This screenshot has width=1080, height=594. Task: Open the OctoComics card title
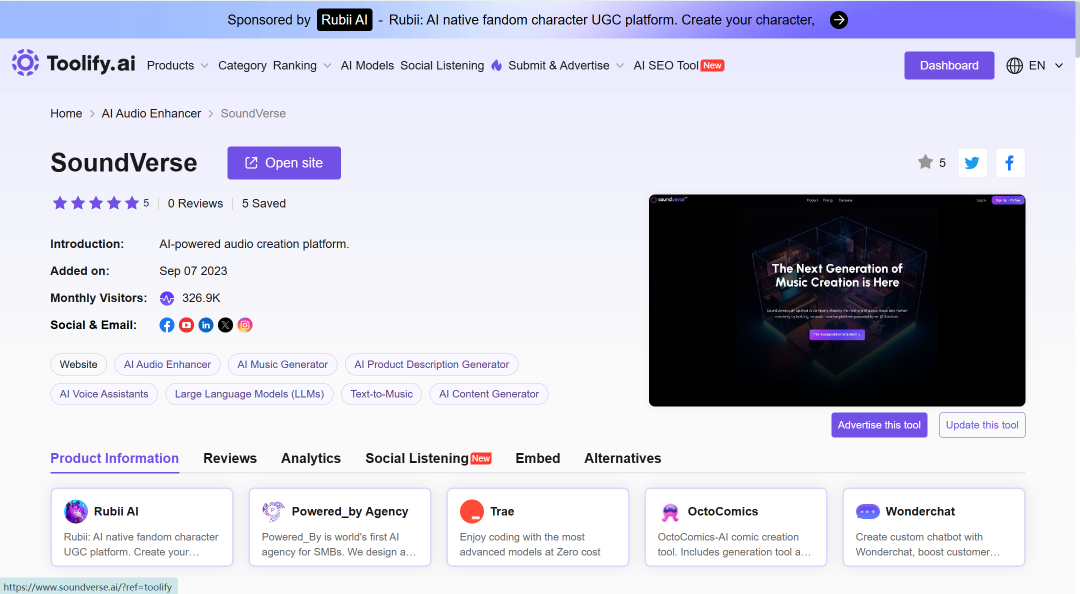point(723,511)
